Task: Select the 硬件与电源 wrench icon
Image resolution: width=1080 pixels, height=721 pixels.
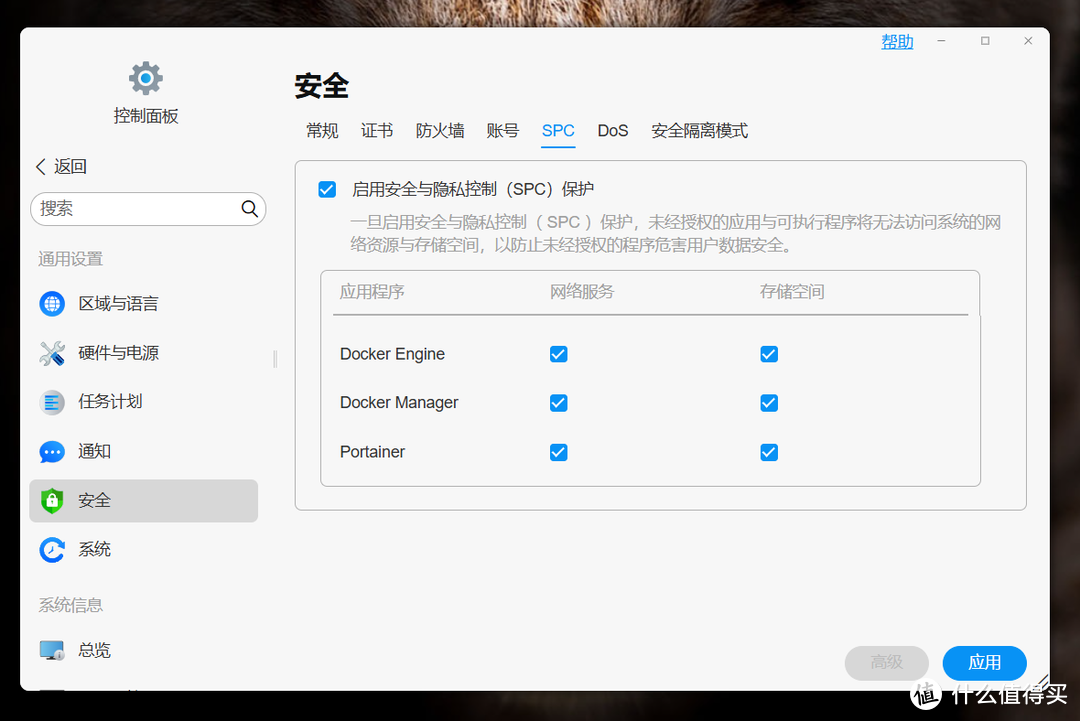Action: pos(52,352)
